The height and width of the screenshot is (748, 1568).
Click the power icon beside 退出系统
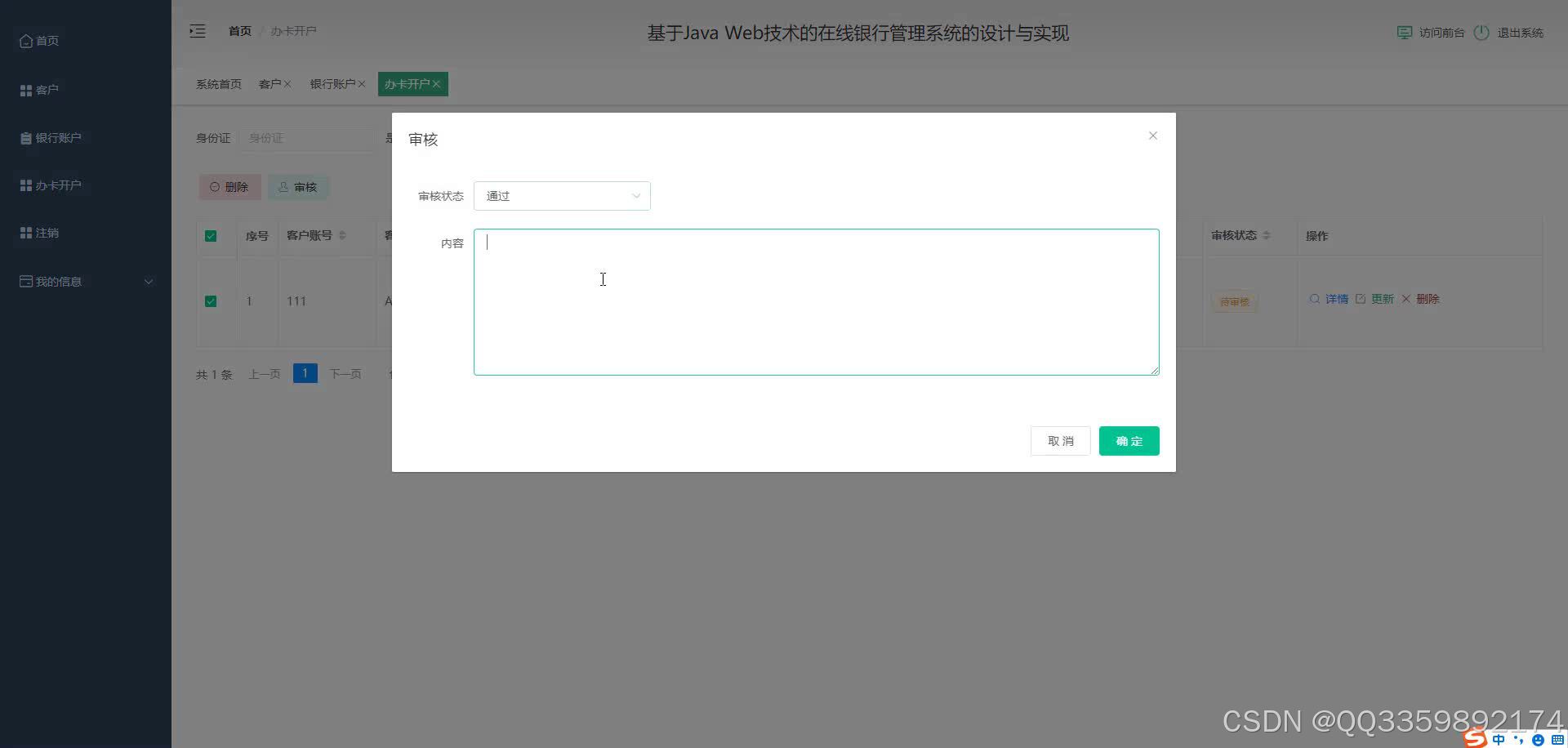[1481, 33]
